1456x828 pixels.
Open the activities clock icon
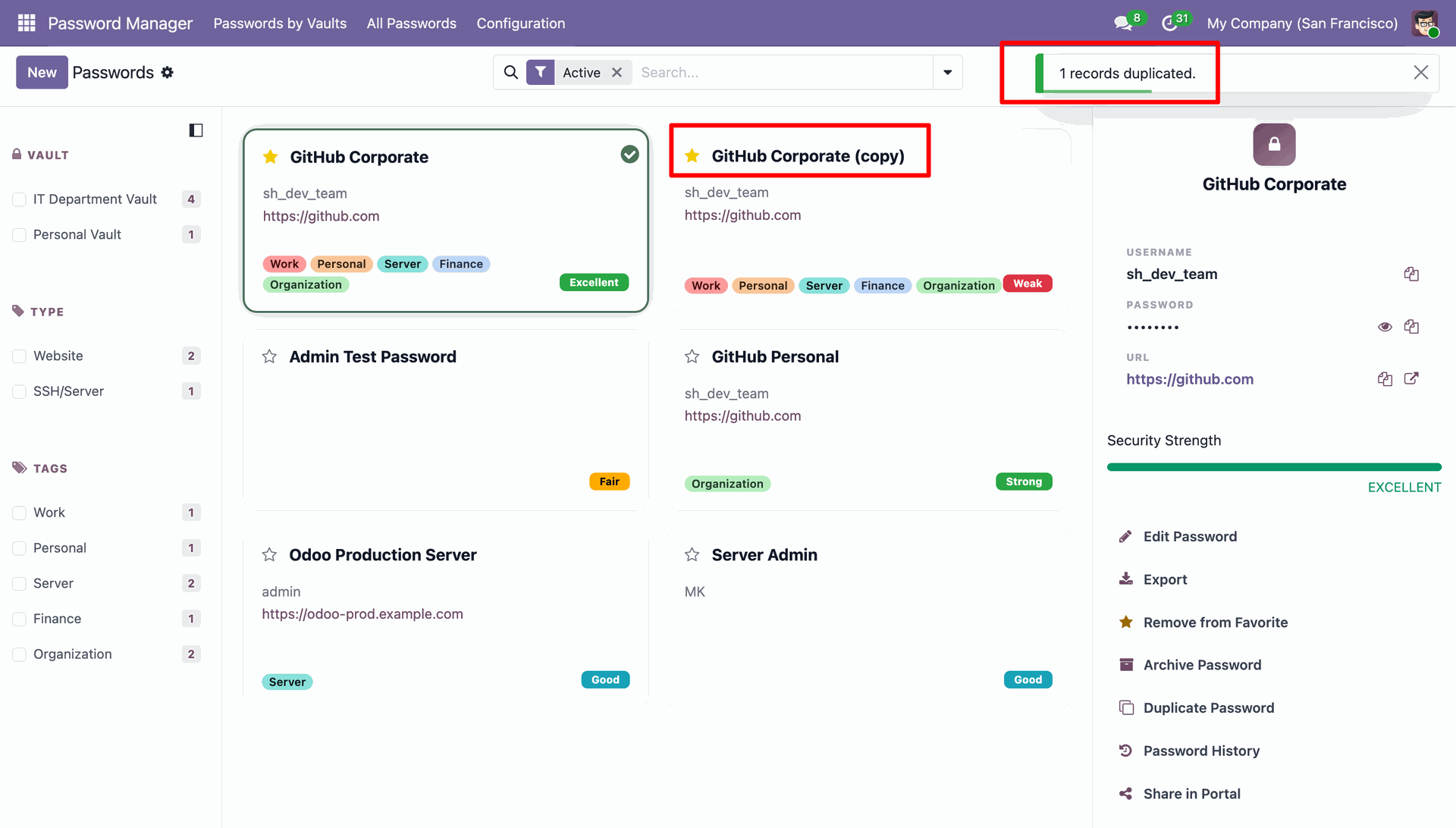[1169, 24]
